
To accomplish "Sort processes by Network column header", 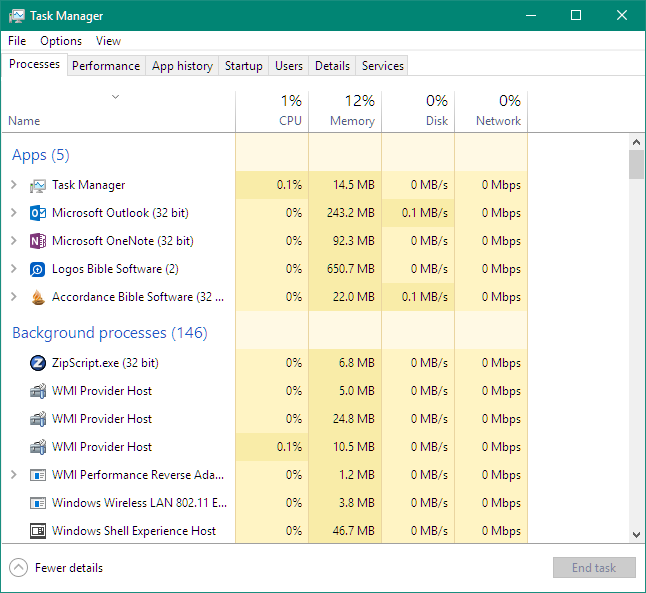I will pos(491,111).
